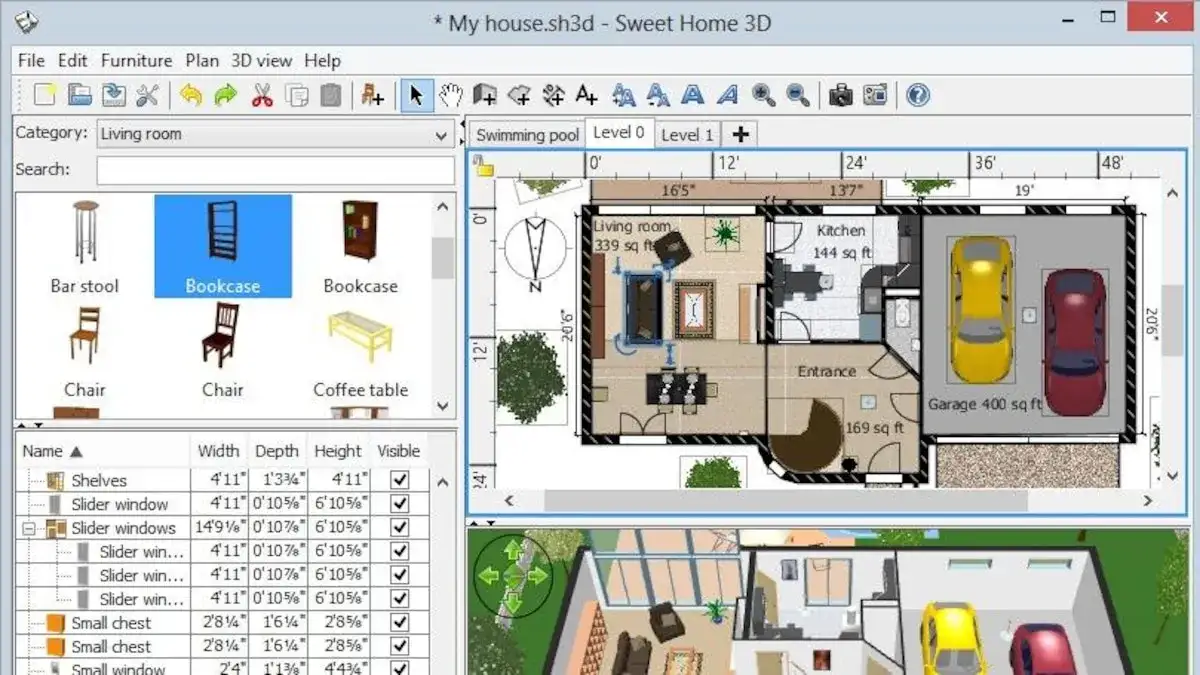Hide the first Small chest item
Viewport: 1200px width, 675px height.
click(400, 623)
